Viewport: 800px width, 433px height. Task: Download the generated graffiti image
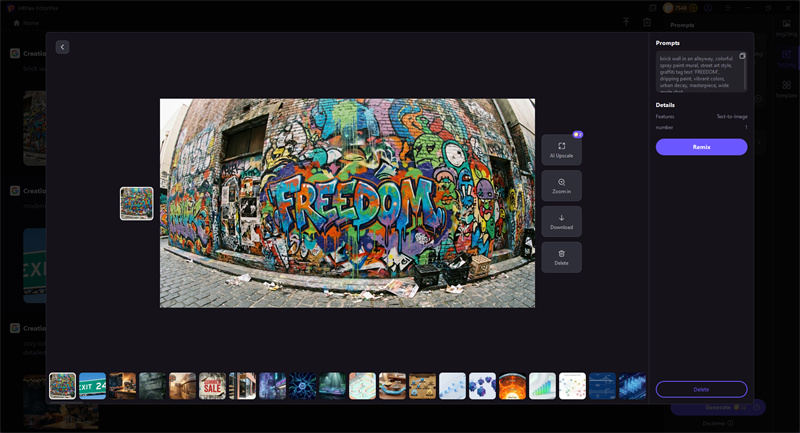click(x=561, y=221)
